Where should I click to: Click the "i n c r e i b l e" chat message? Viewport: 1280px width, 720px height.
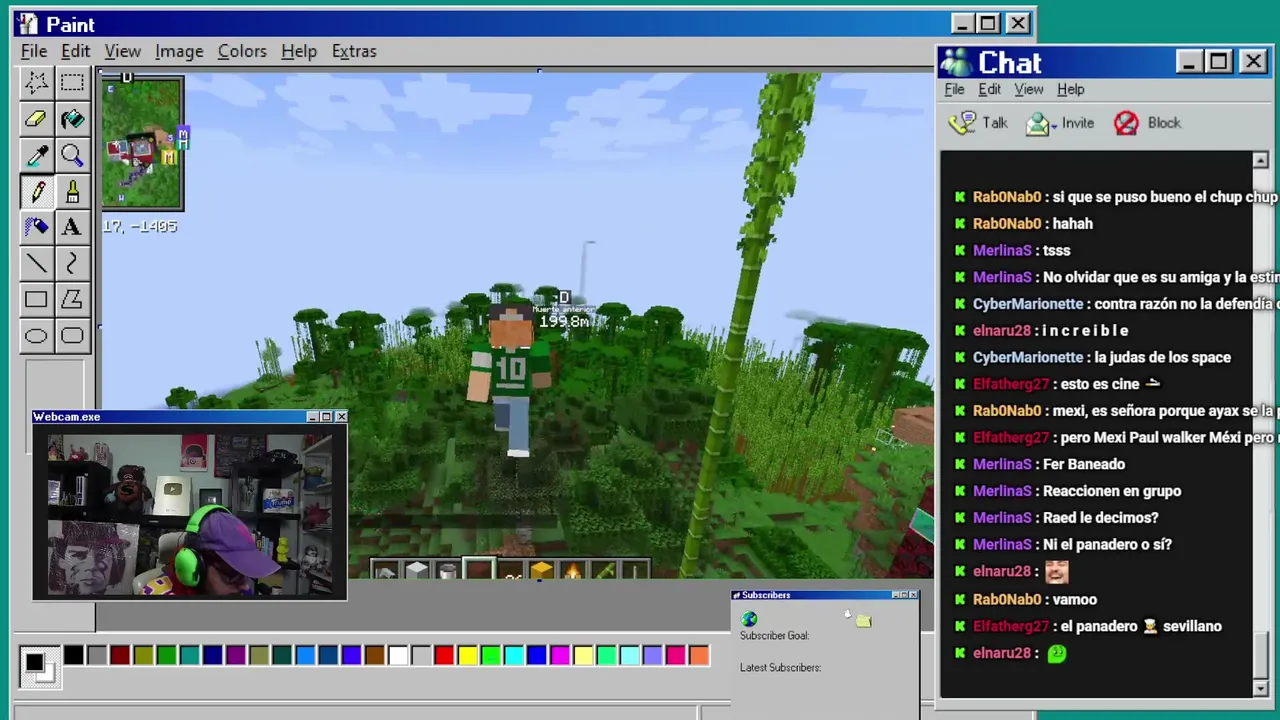(x=1085, y=330)
